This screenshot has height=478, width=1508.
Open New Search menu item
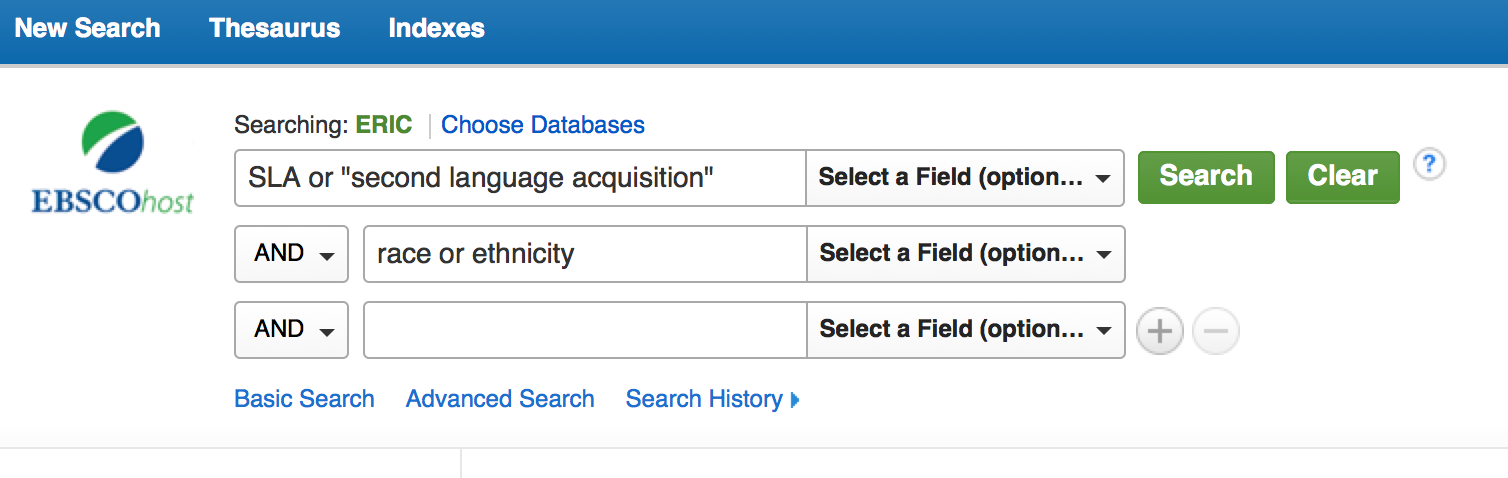coord(88,28)
